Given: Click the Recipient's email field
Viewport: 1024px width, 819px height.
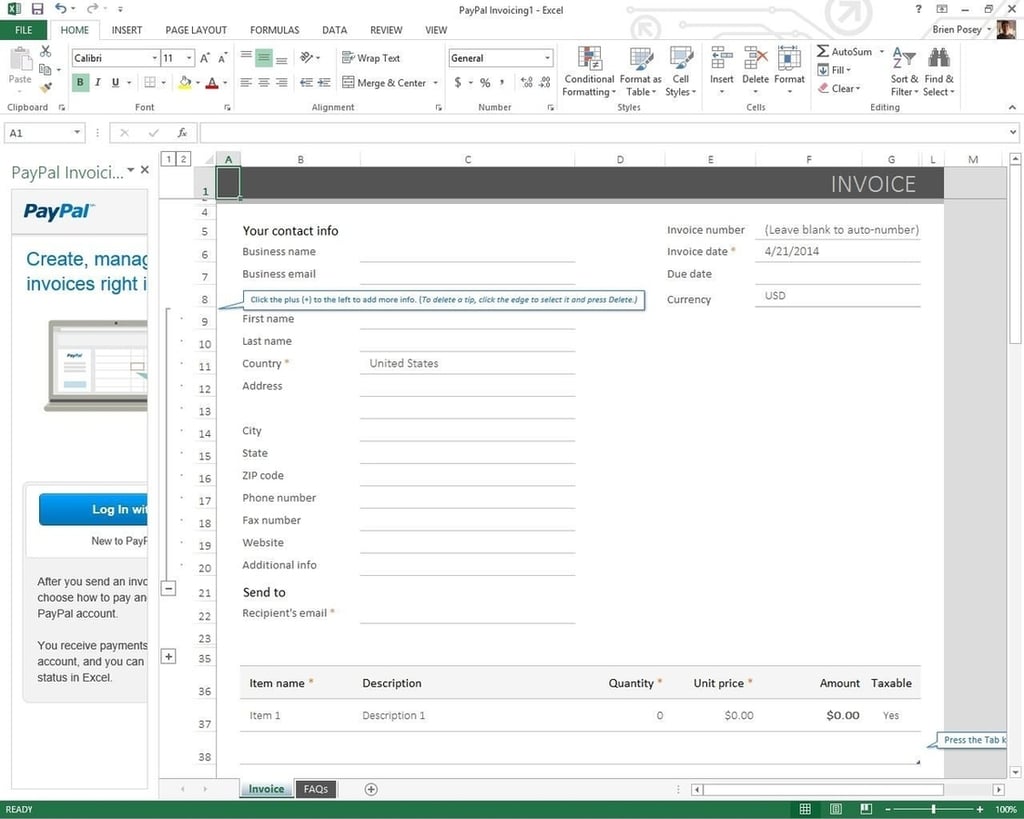Looking at the screenshot, I should (x=467, y=613).
